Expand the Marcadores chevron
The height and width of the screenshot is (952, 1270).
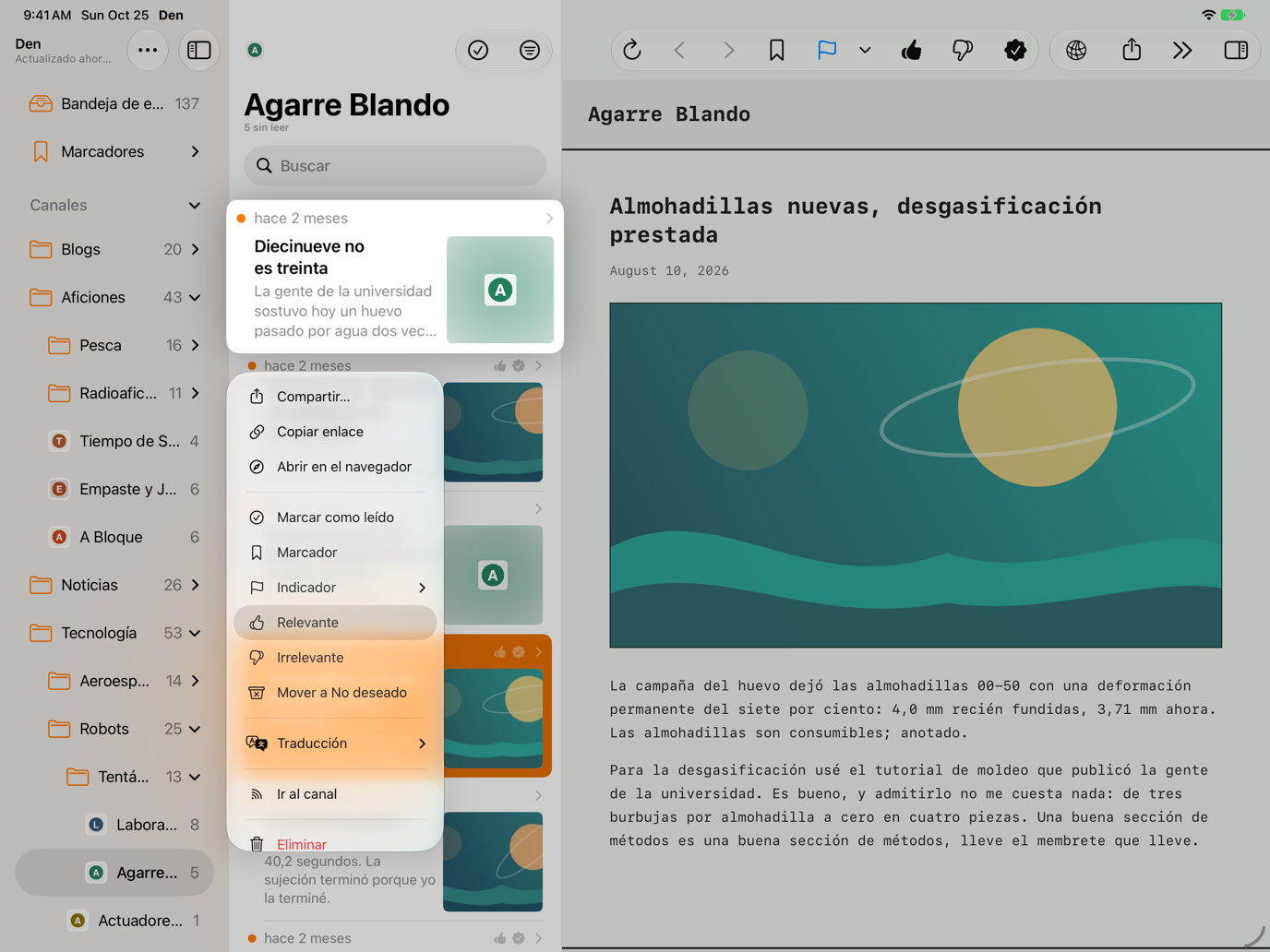(195, 151)
